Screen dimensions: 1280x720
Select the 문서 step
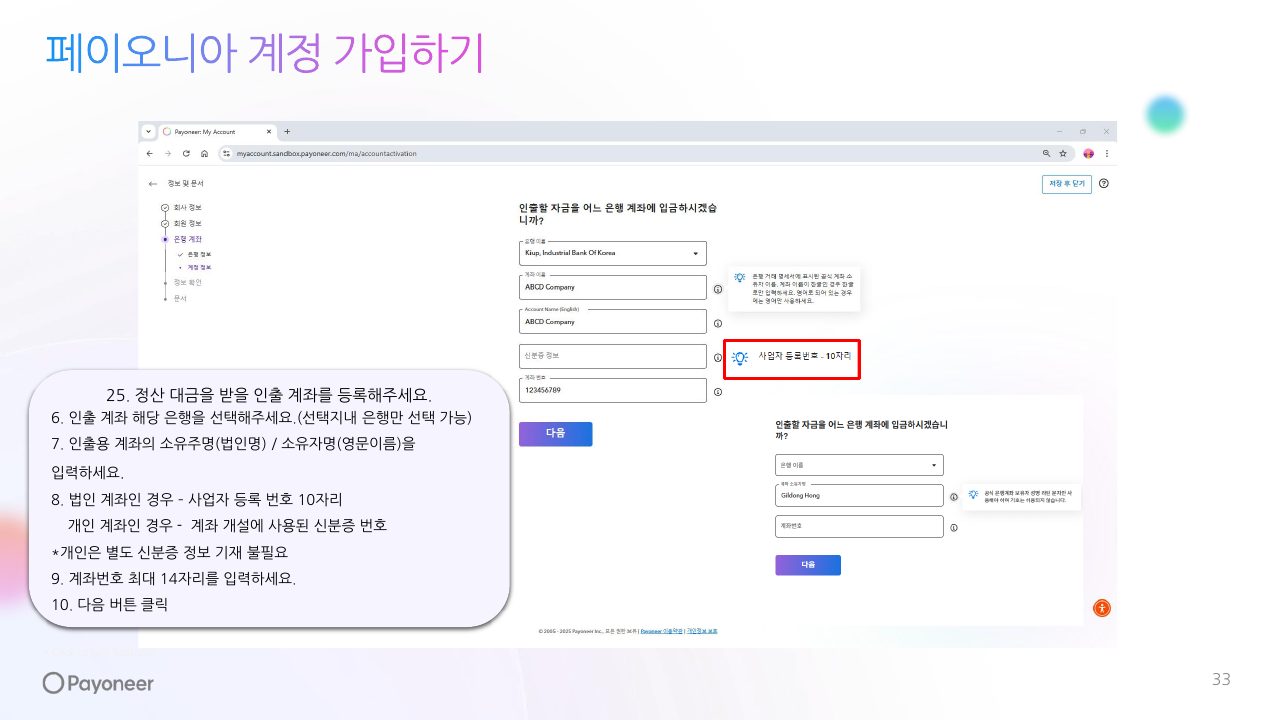click(x=180, y=298)
